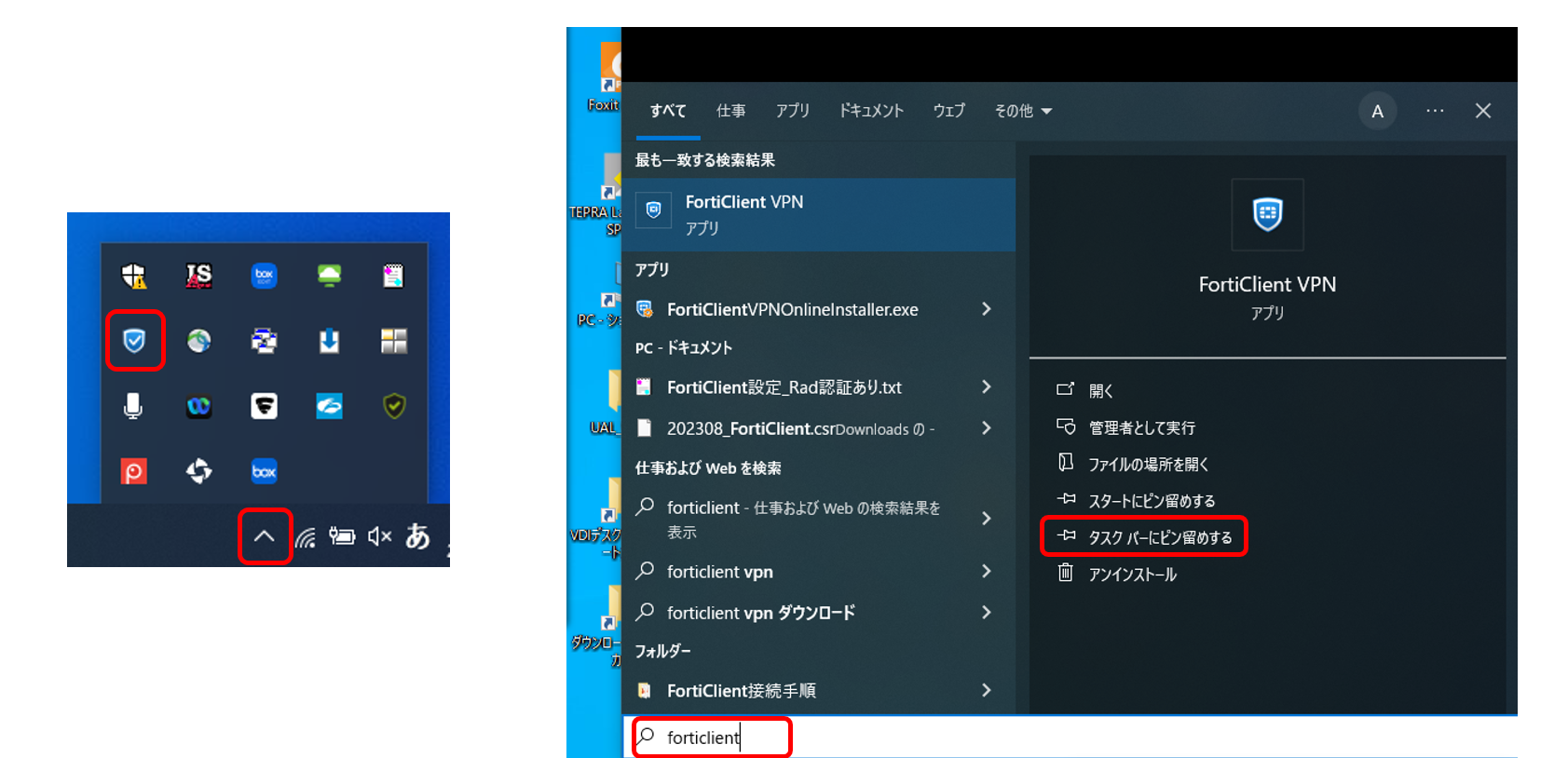
Task: Click the large FortiClient VPN app icon
Action: click(x=1267, y=214)
